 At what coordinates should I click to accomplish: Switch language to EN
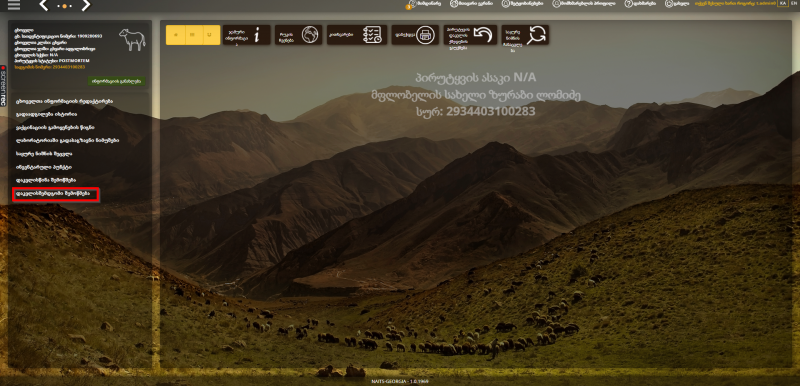point(794,4)
